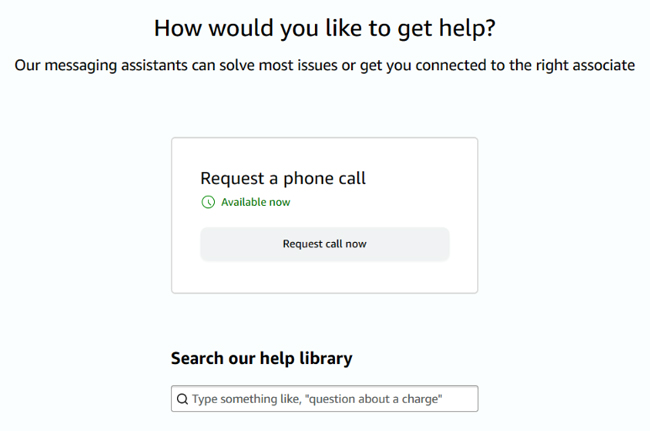This screenshot has width=650, height=431.
Task: Click the word library in the search heading
Action: pos(326,359)
